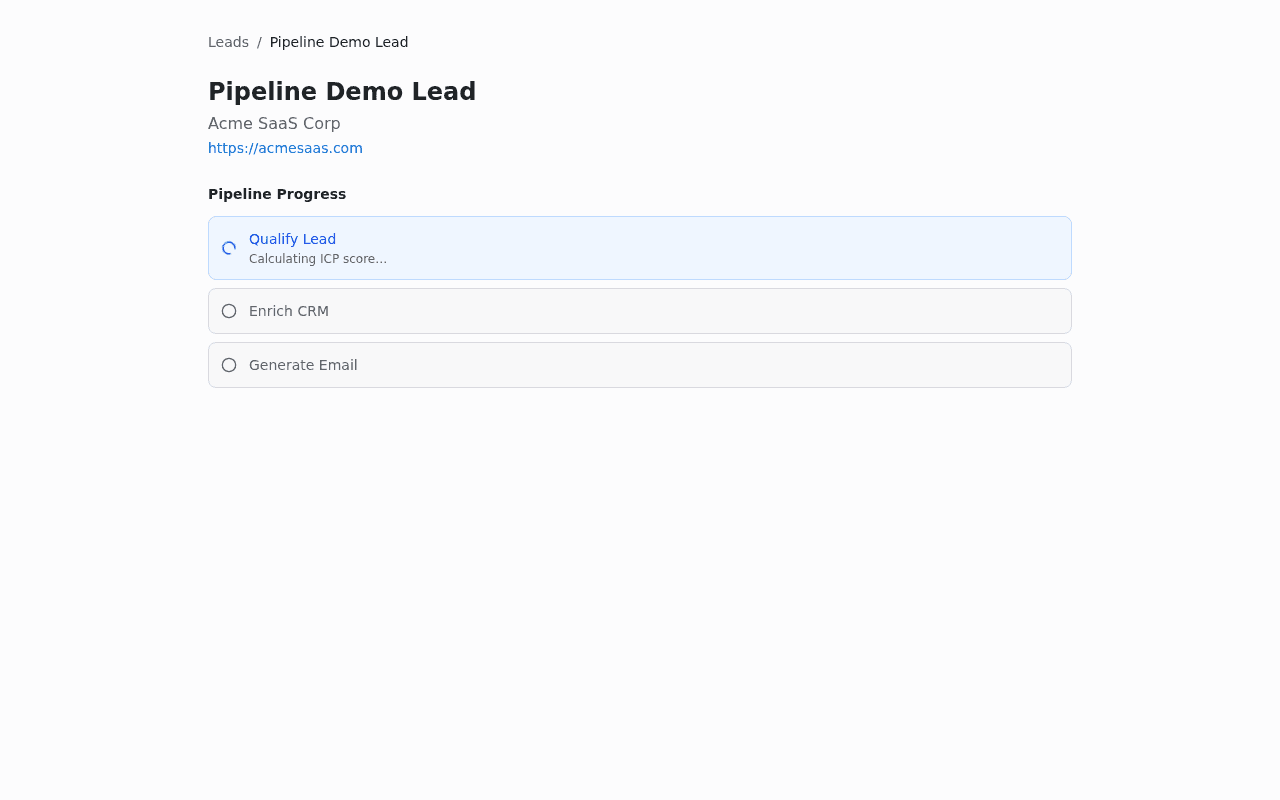Click the Pipeline Demo Lead page heading
This screenshot has width=1280, height=800.
[342, 91]
